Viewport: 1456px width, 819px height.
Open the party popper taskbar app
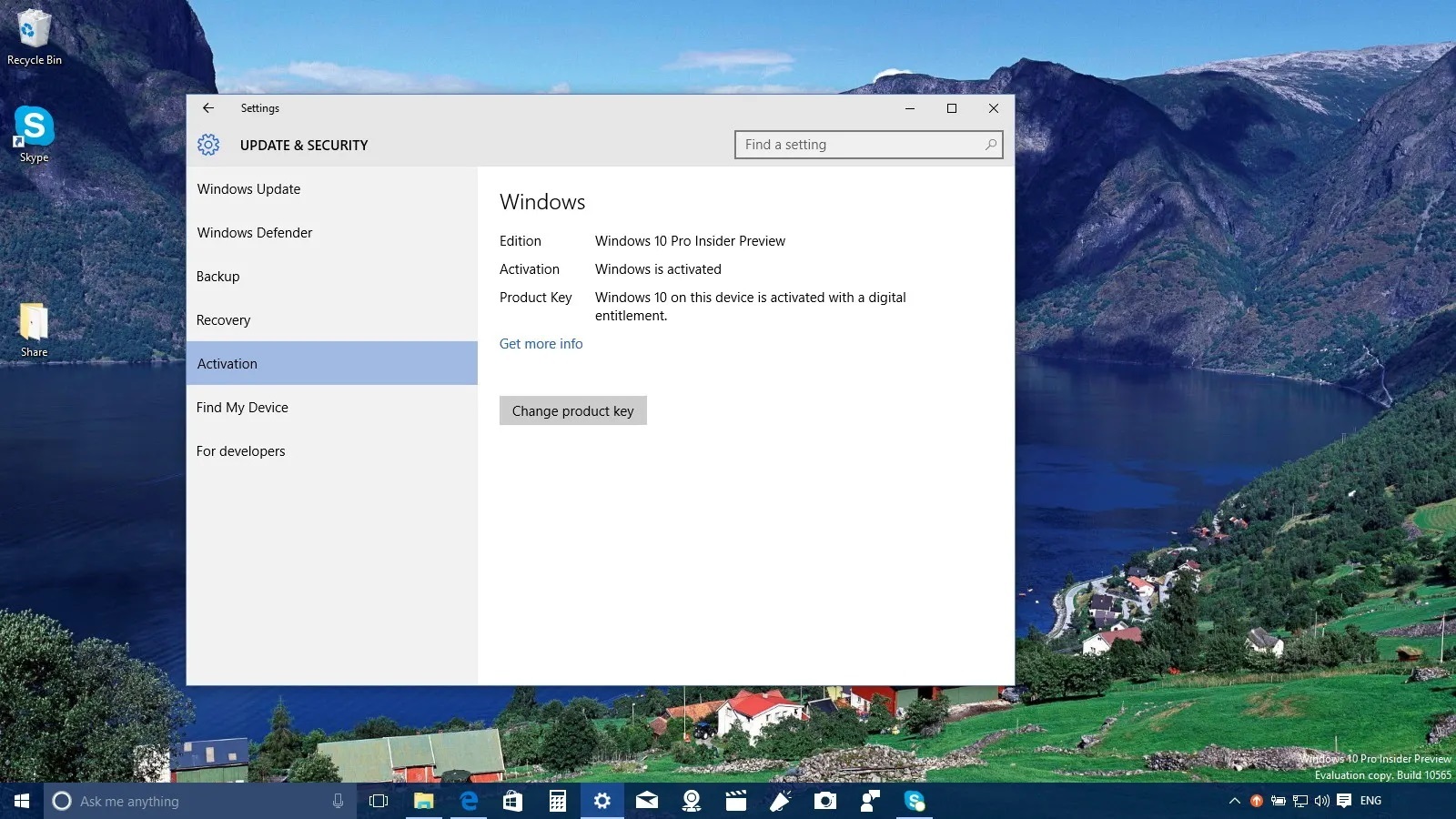(x=781, y=801)
